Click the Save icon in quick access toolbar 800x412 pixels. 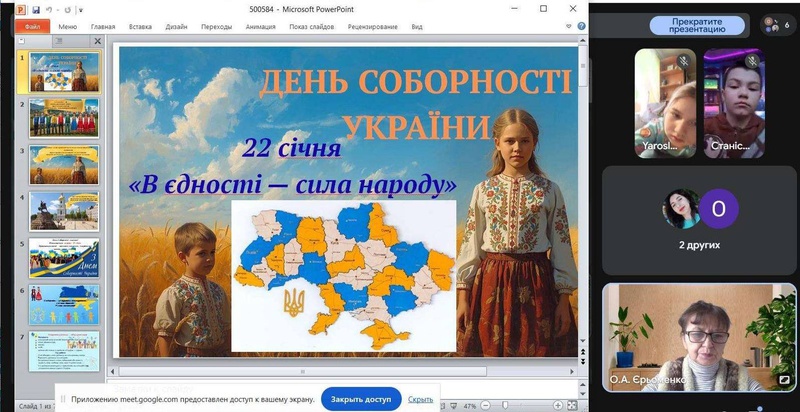[36, 9]
